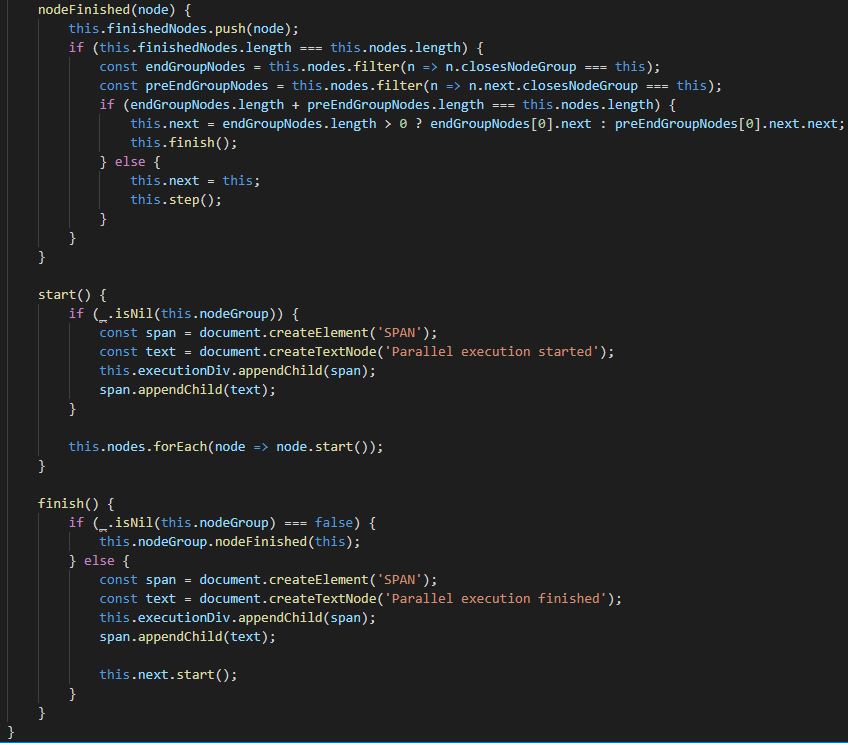Screen dimensions: 848x743
Task: Click 'document.createTextNode' on the finished message line
Action: [288, 599]
